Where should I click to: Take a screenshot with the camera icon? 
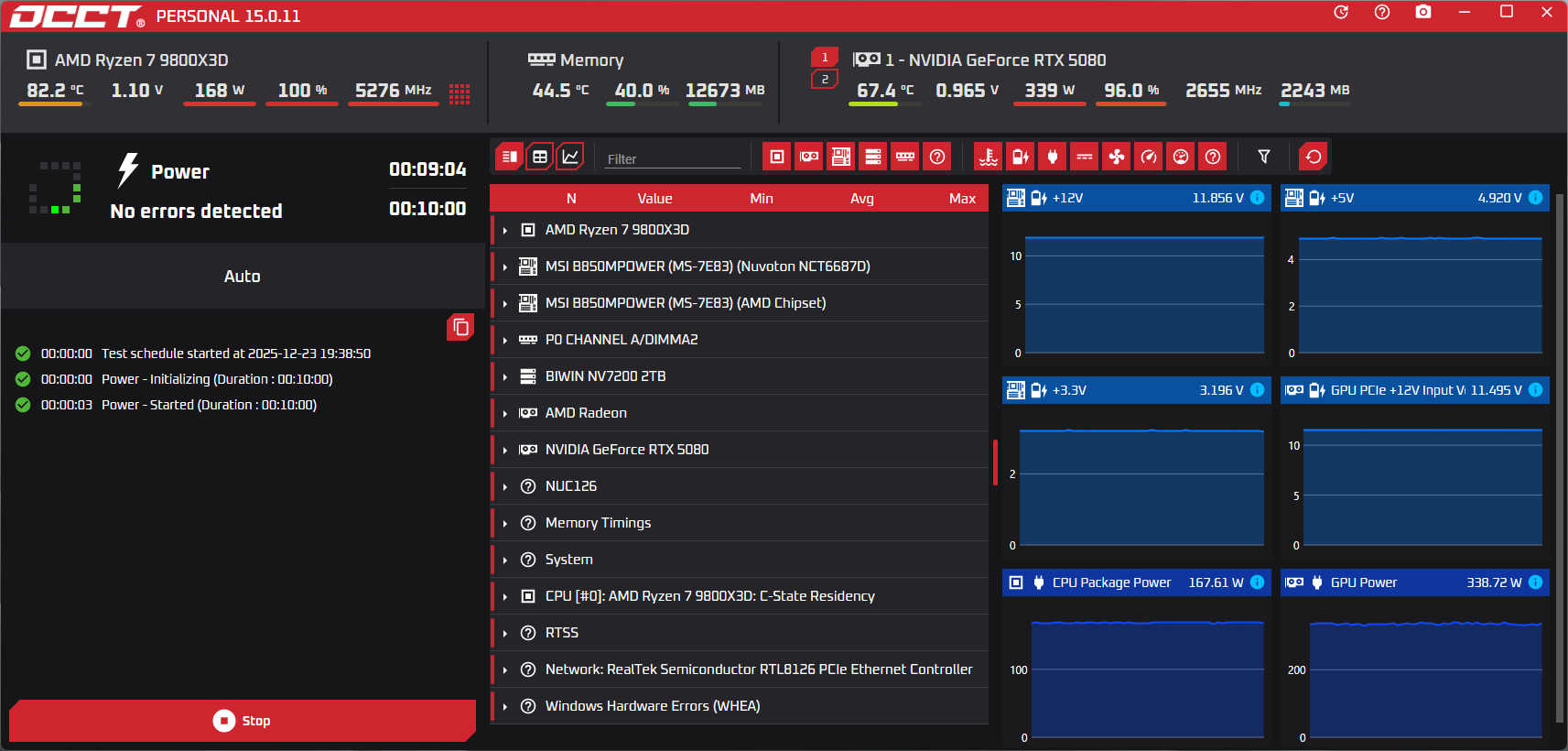1423,12
